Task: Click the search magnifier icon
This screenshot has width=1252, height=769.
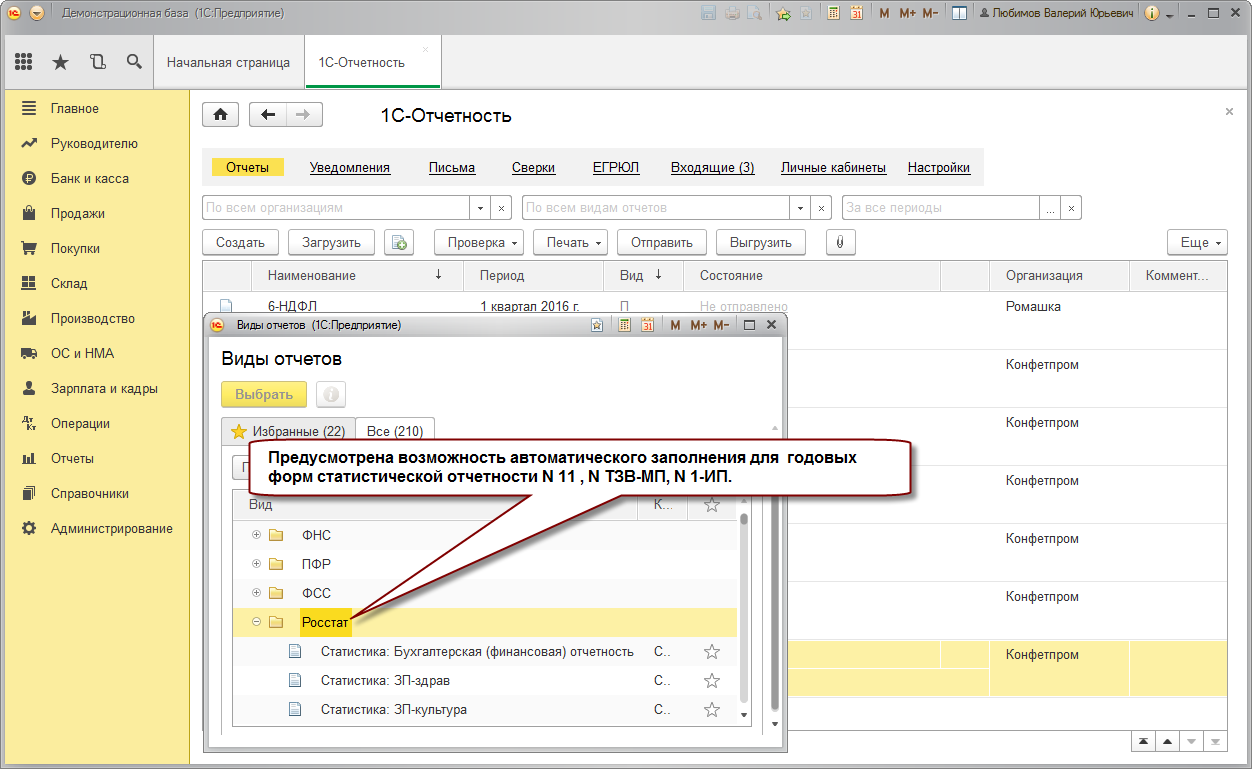Action: pos(134,62)
